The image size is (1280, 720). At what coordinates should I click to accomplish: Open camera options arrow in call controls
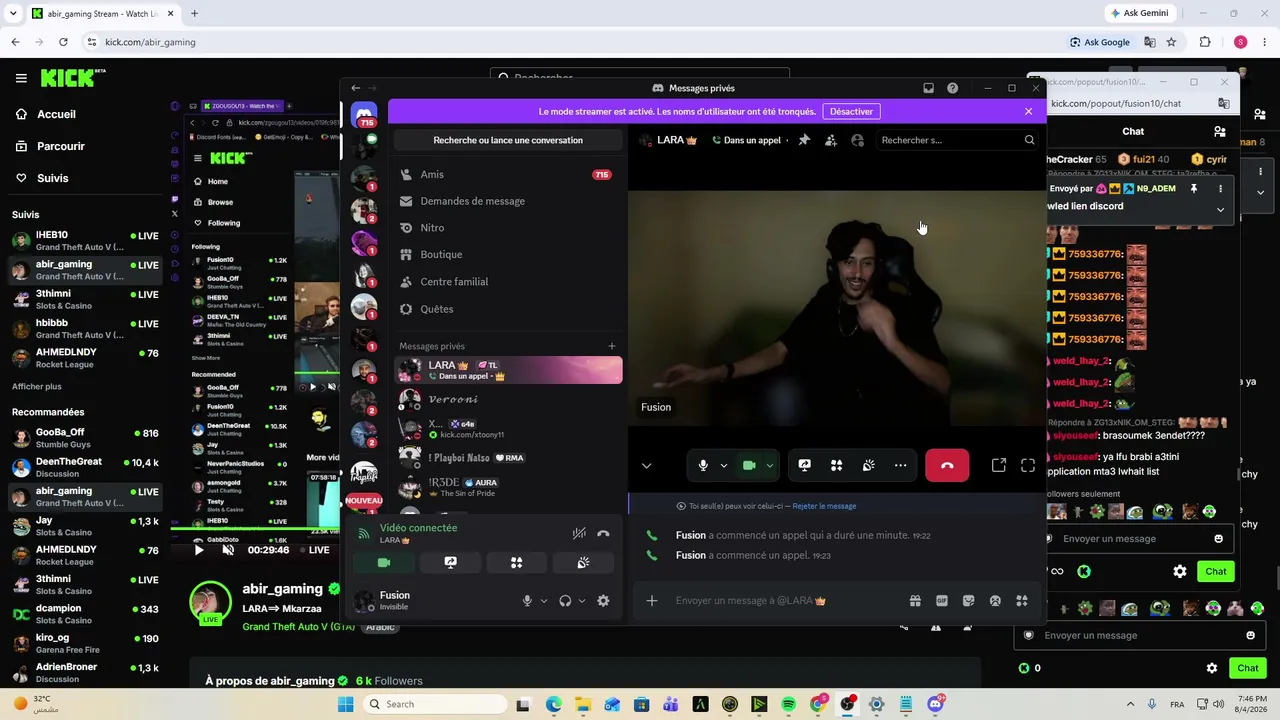769,466
